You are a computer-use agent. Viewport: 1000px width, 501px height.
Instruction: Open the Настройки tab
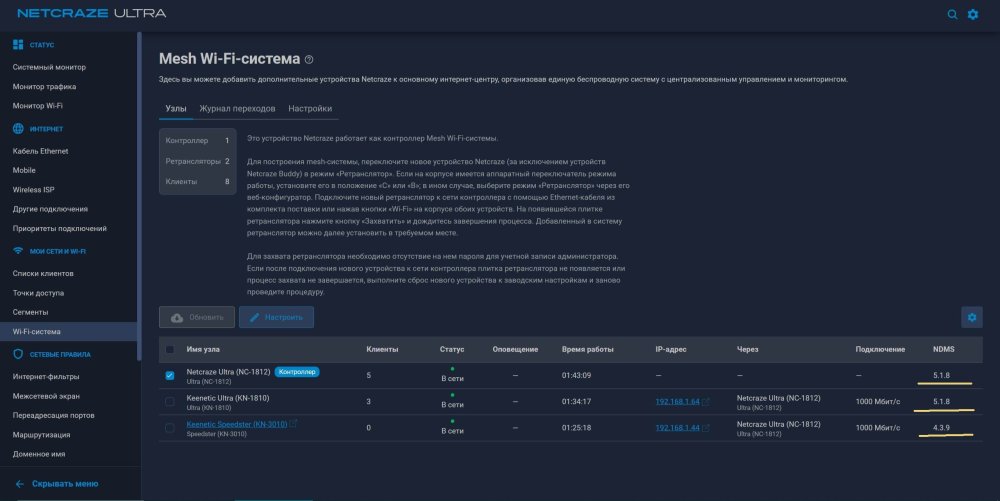[310, 108]
